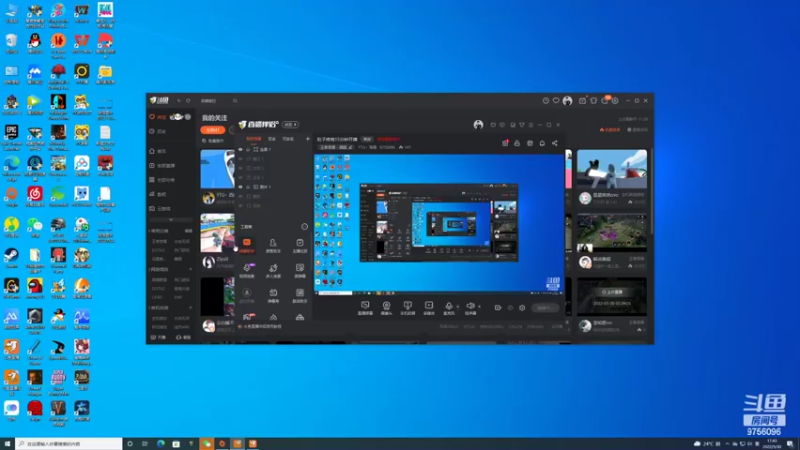Toggle lock on the 图片 1 layer

pyautogui.click(x=248, y=187)
